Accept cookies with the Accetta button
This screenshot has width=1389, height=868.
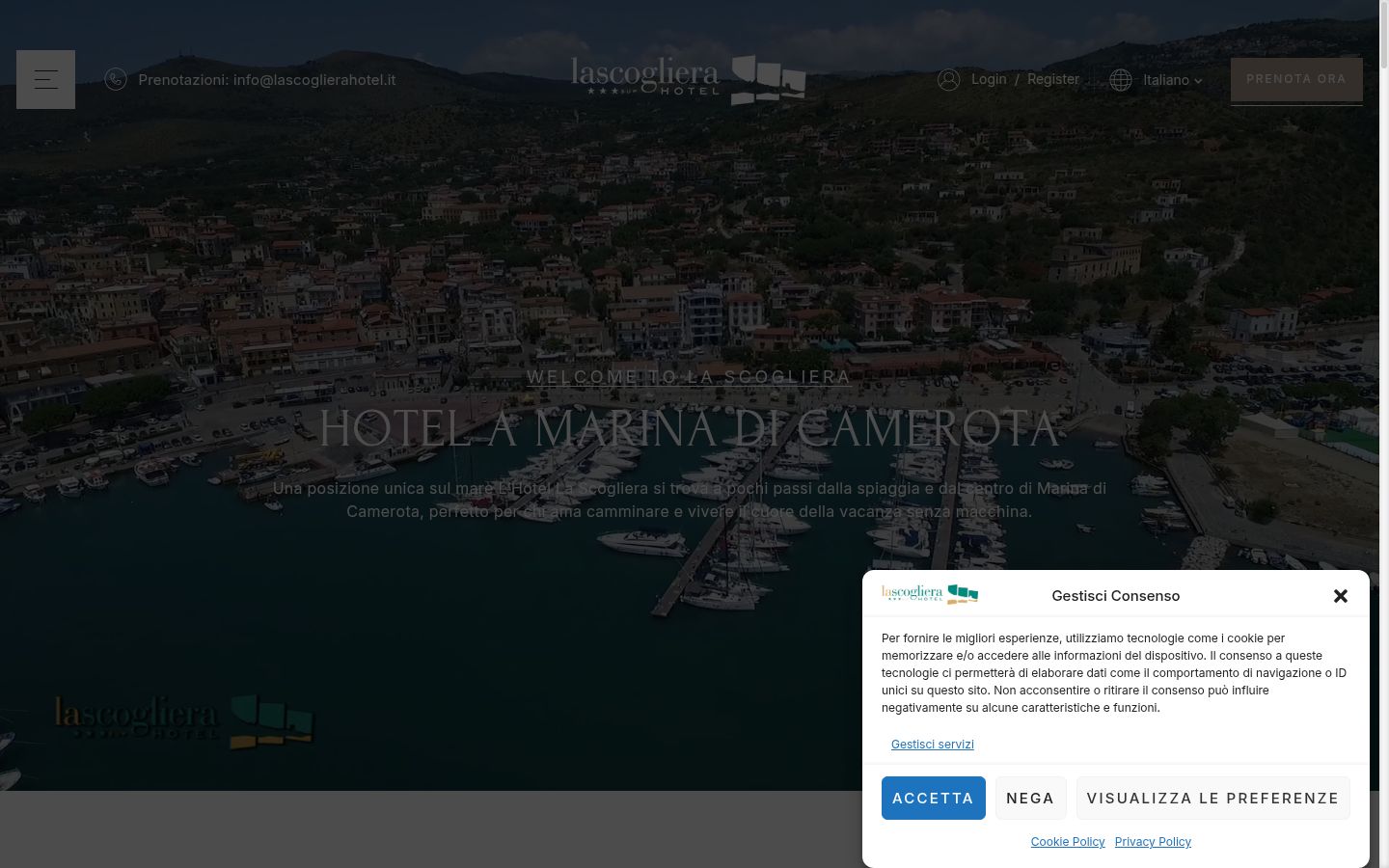tap(933, 798)
